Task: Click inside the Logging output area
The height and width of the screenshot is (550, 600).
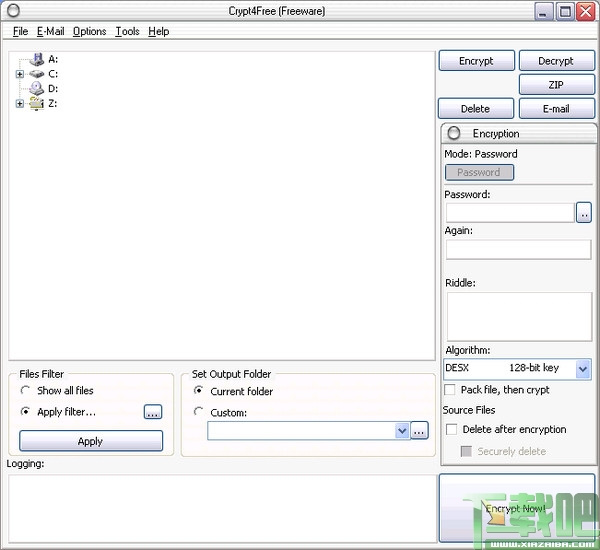Action: click(223, 509)
